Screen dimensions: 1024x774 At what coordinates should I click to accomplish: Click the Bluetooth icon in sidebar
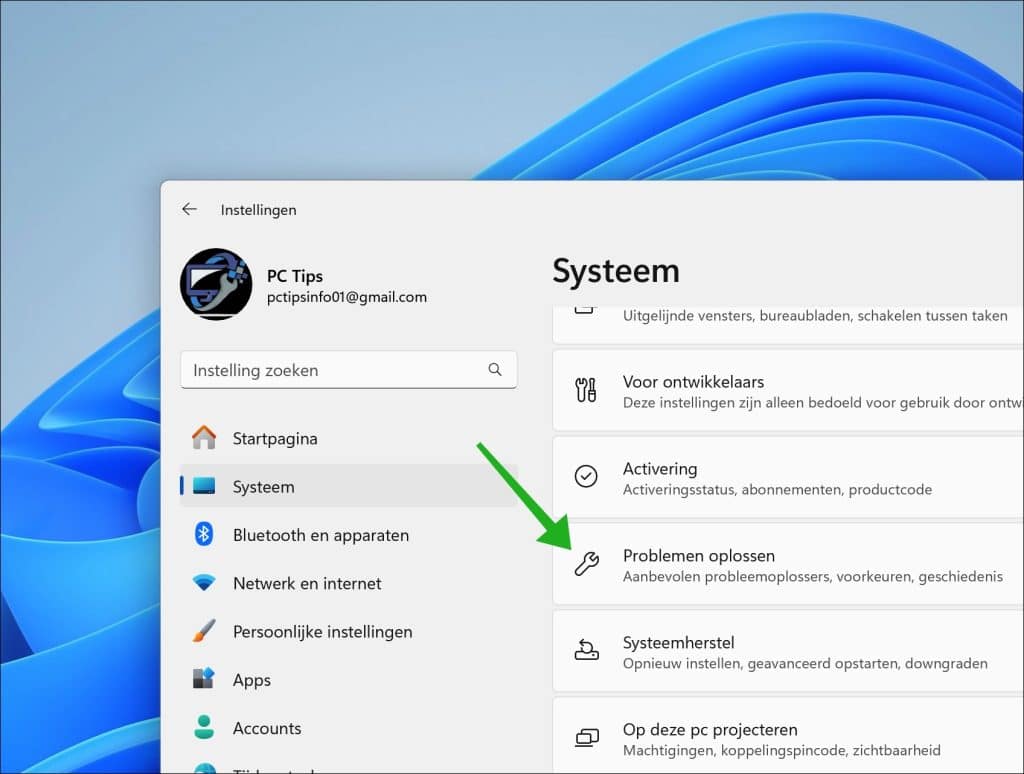click(x=204, y=534)
